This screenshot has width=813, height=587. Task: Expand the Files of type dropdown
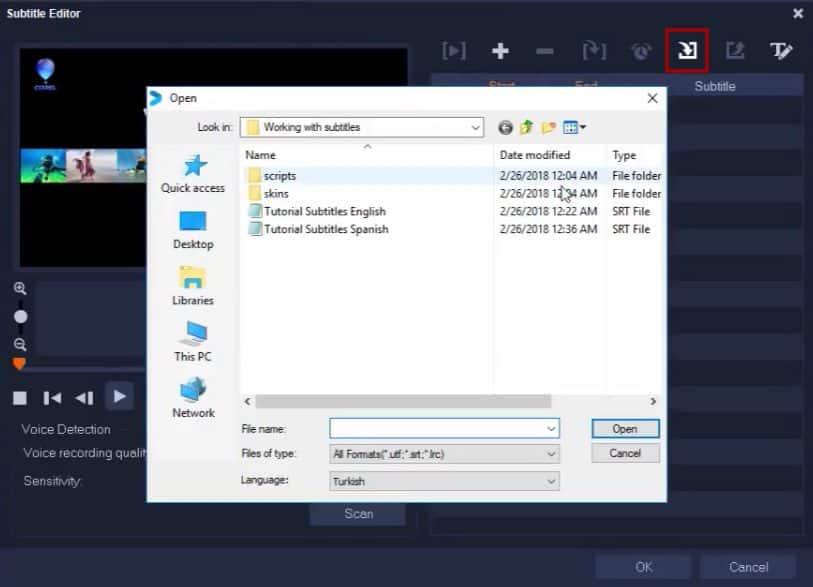pyautogui.click(x=551, y=453)
